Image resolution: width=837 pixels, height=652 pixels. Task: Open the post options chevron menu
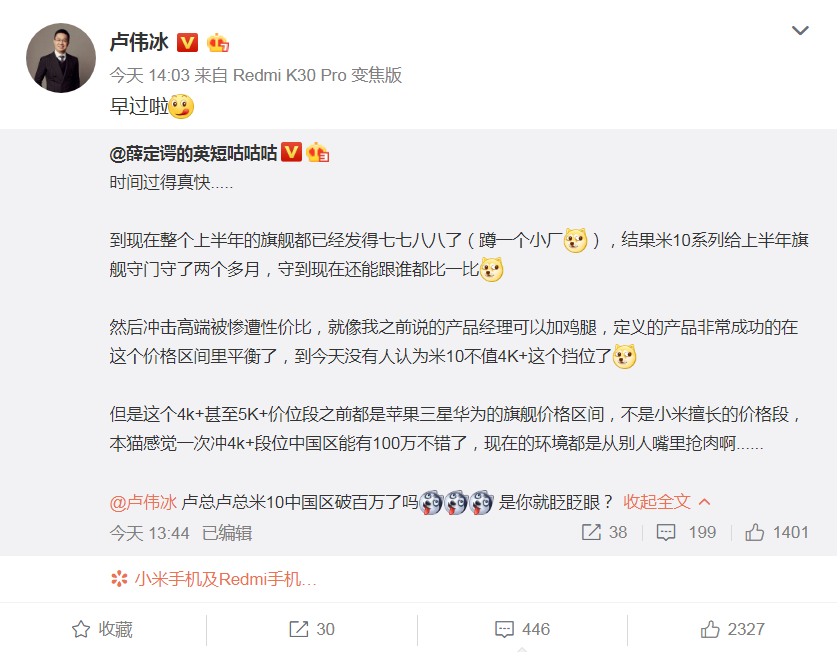(x=800, y=30)
